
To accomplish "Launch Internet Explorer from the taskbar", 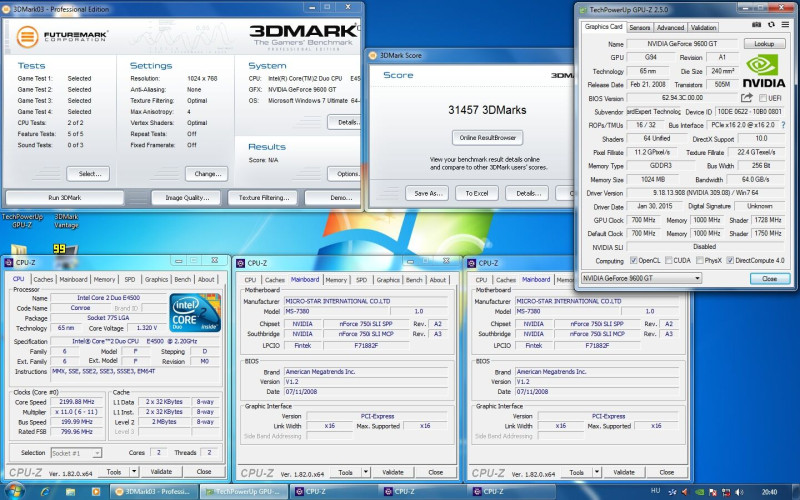I will [x=45, y=492].
